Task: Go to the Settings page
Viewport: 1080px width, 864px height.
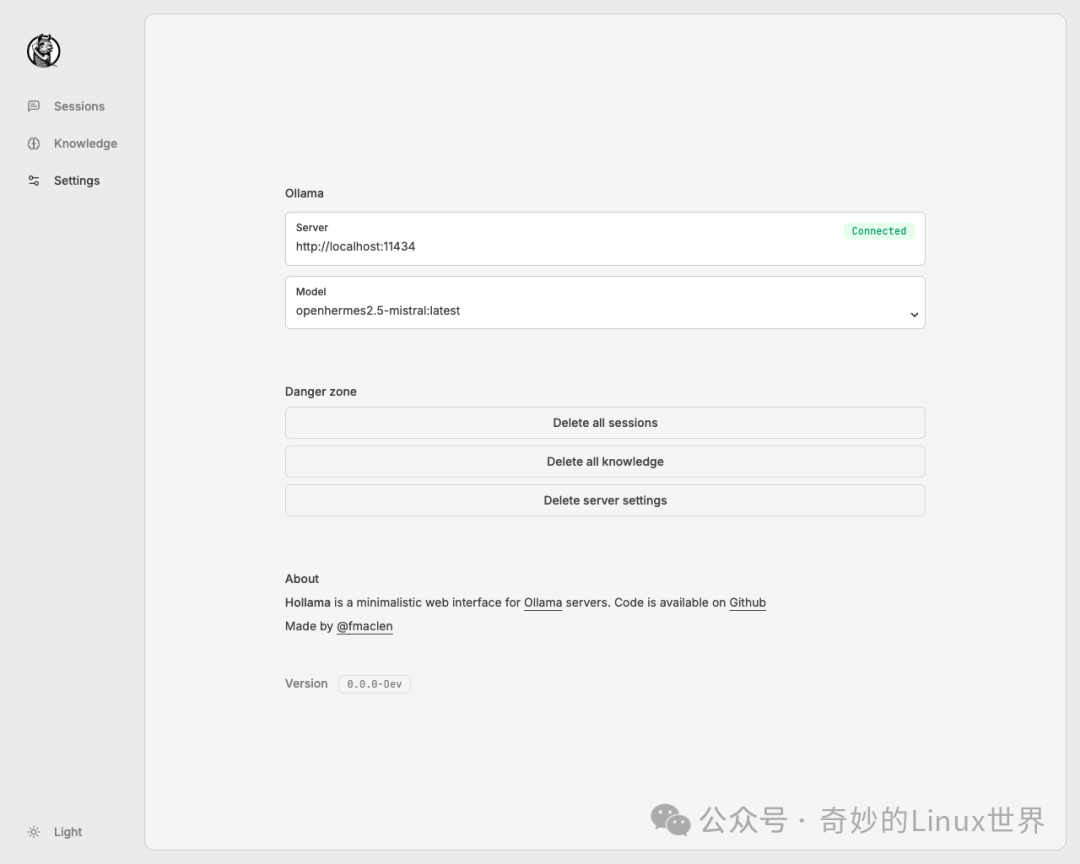Action: (x=76, y=181)
